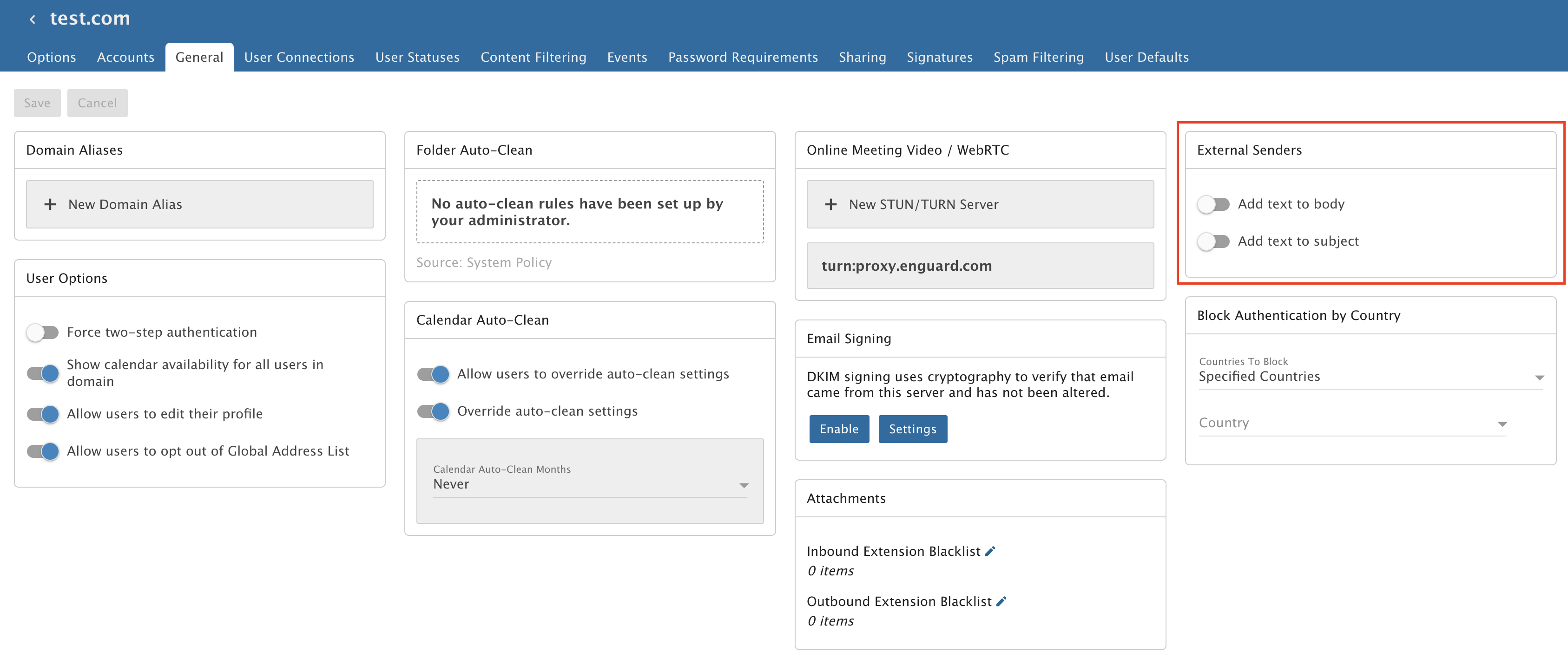Open the Calendar Auto-Clean Months dropdown

pyautogui.click(x=589, y=484)
